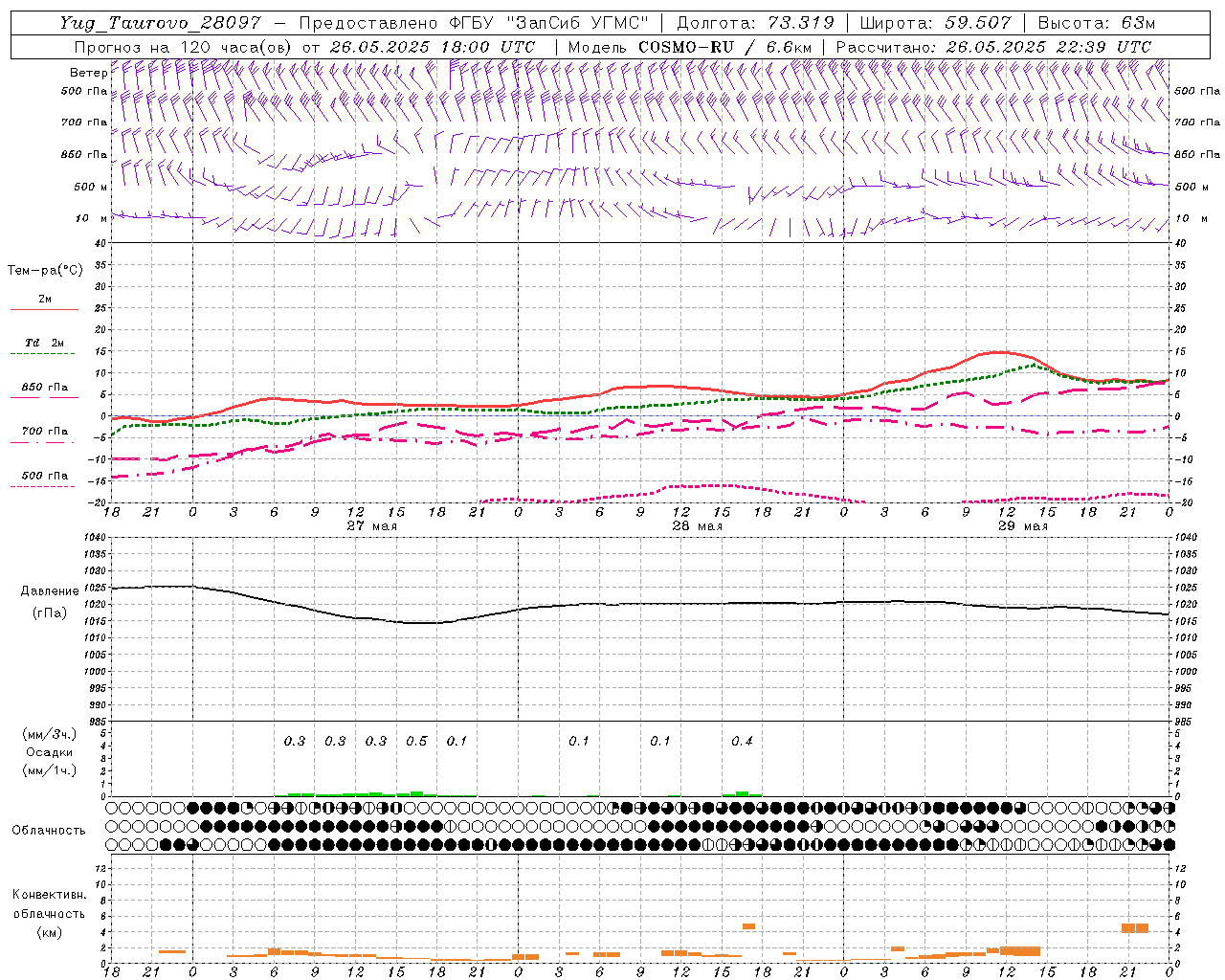Click the station name Yug_Taurovo_28097
1225x980 pixels.
point(160,23)
